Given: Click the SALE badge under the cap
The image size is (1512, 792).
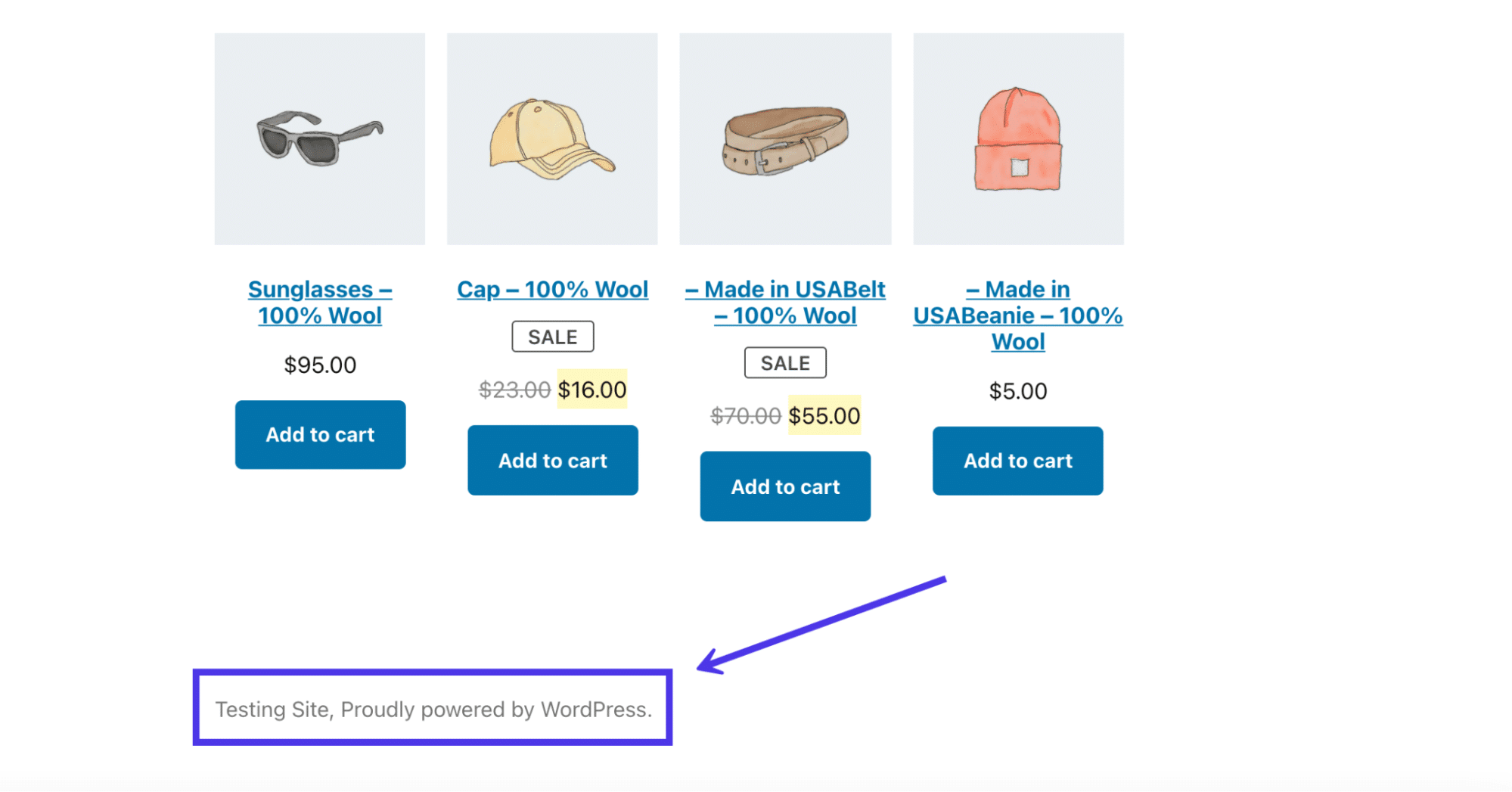Looking at the screenshot, I should point(552,337).
